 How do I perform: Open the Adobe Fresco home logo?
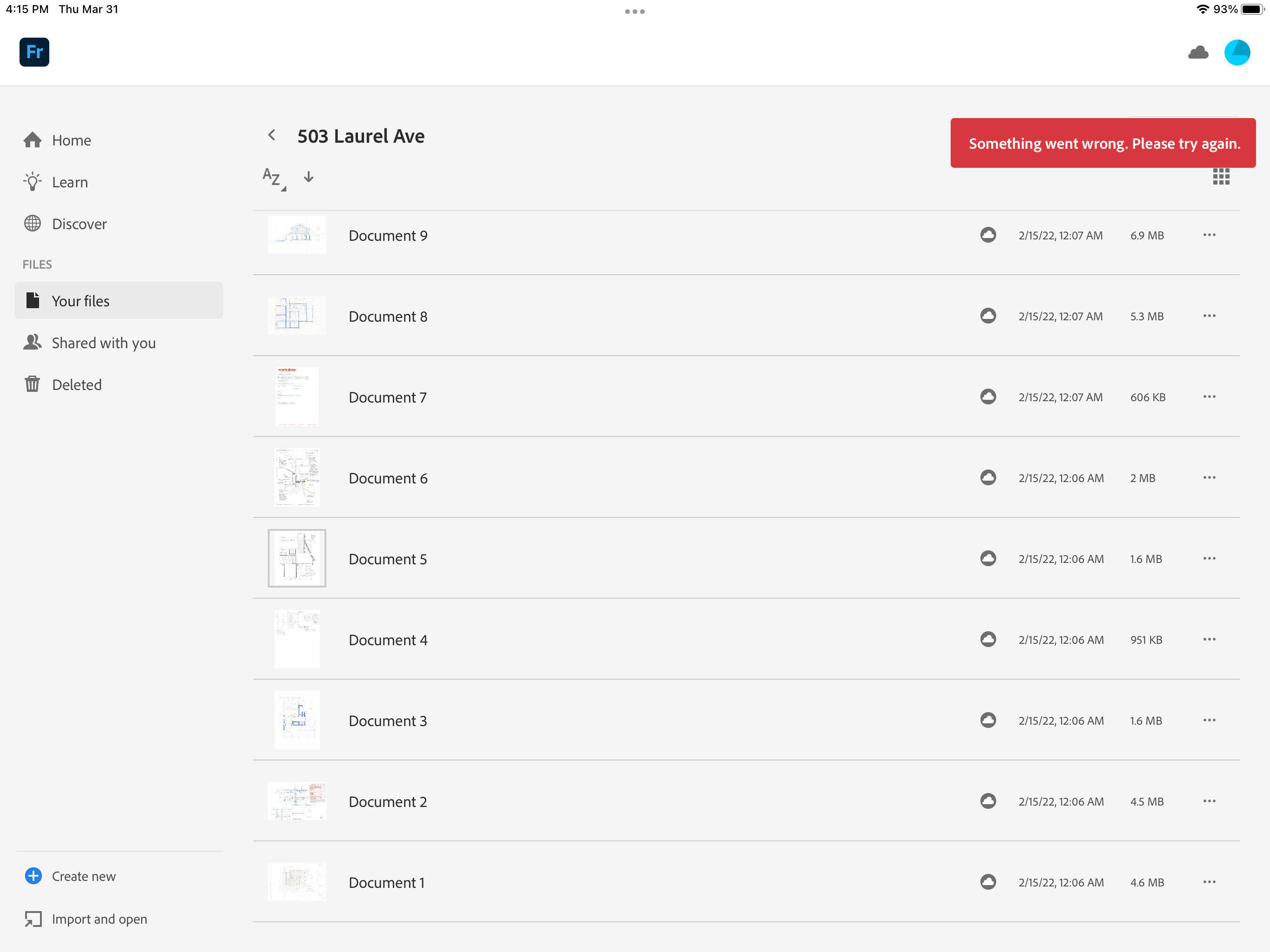[34, 52]
